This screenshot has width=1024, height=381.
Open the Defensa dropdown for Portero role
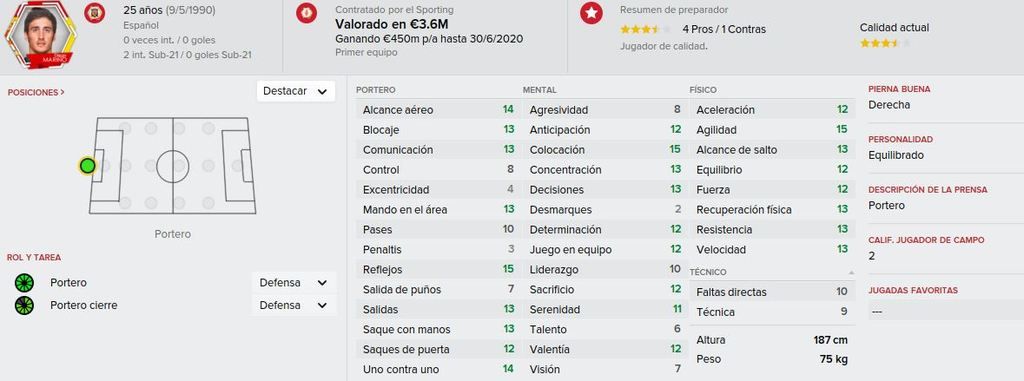(294, 283)
